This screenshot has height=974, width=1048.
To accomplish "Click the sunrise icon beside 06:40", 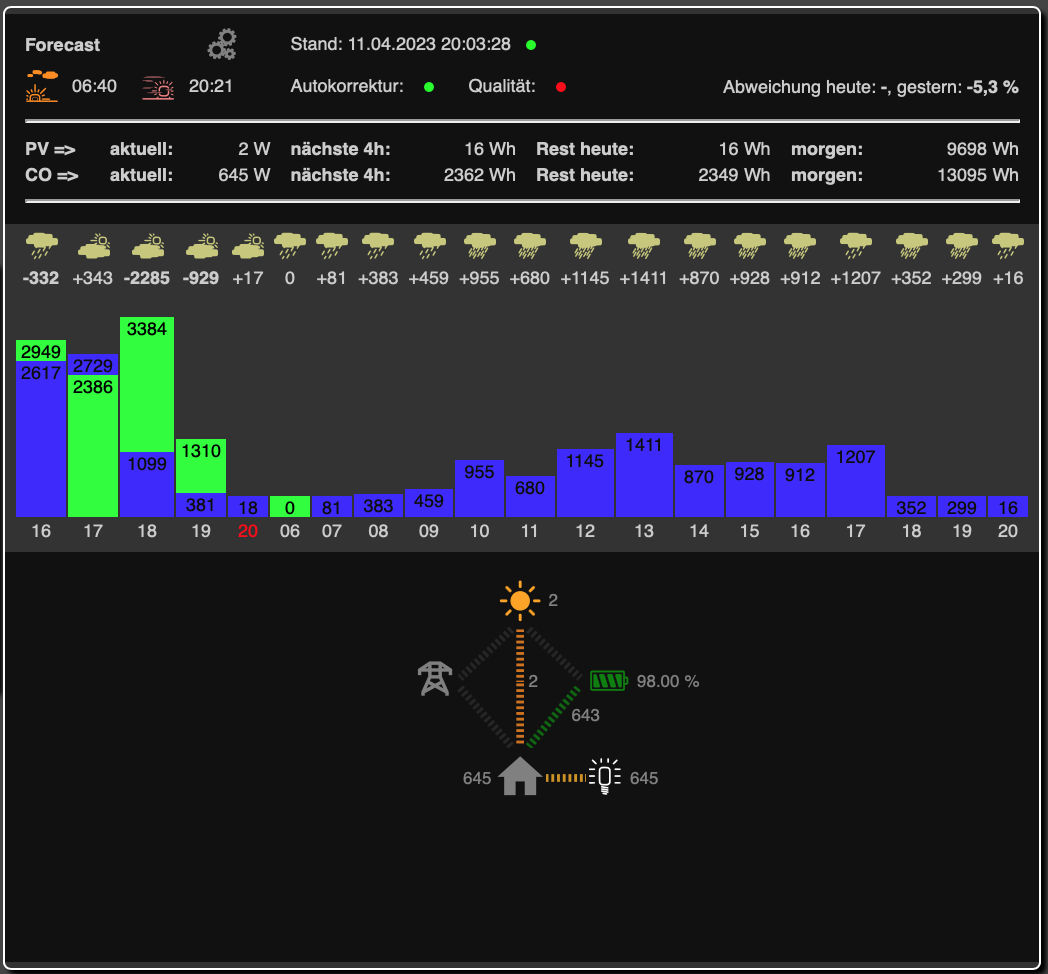I will (41, 86).
